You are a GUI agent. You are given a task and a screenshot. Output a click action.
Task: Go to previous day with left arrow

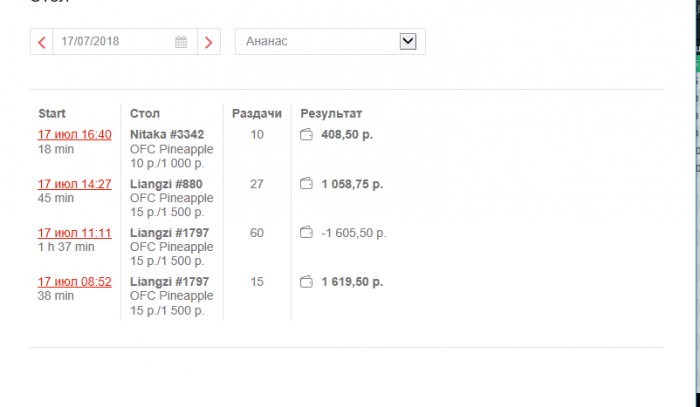[x=41, y=42]
